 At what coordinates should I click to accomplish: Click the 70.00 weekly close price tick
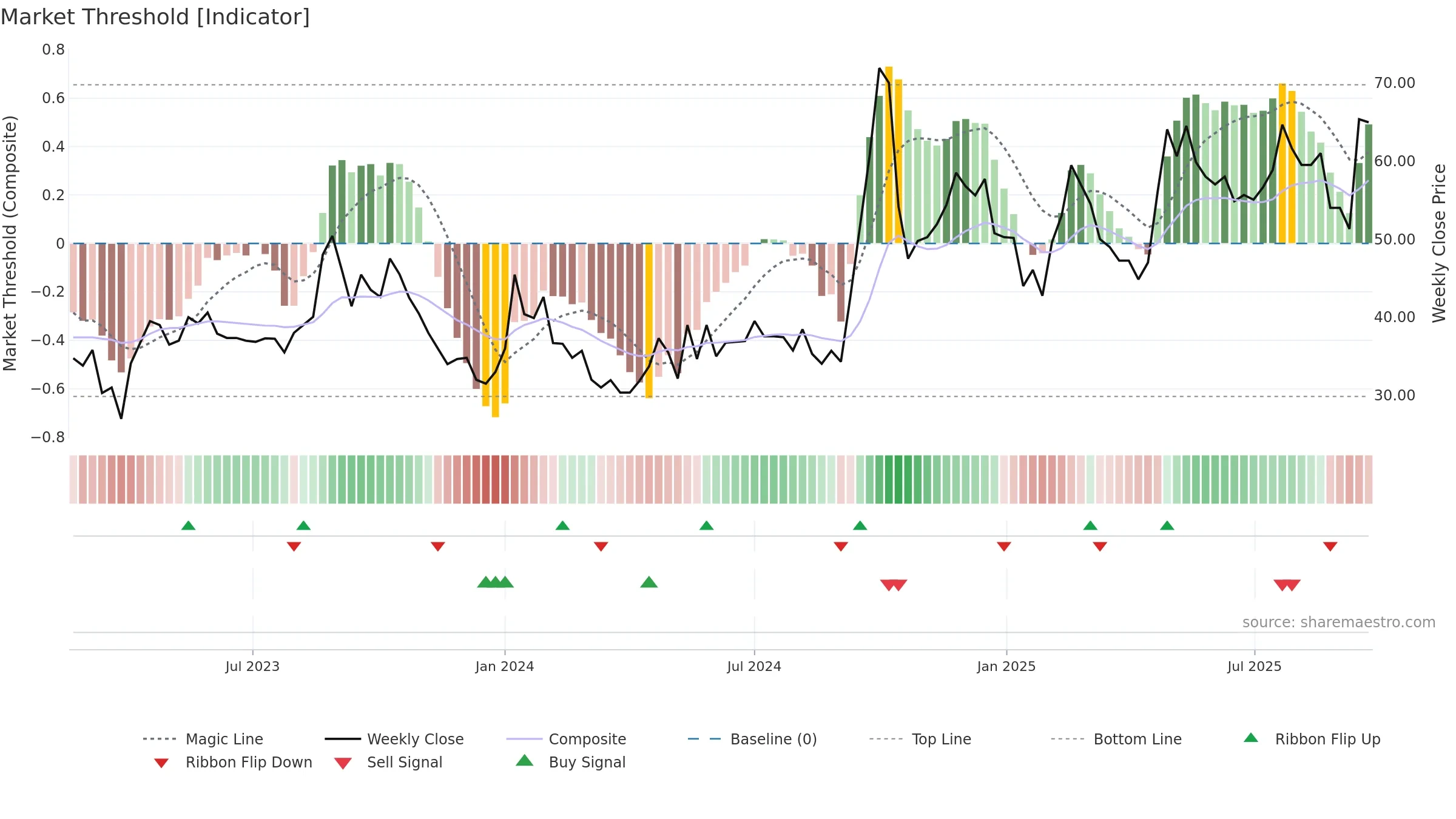pyautogui.click(x=1395, y=83)
